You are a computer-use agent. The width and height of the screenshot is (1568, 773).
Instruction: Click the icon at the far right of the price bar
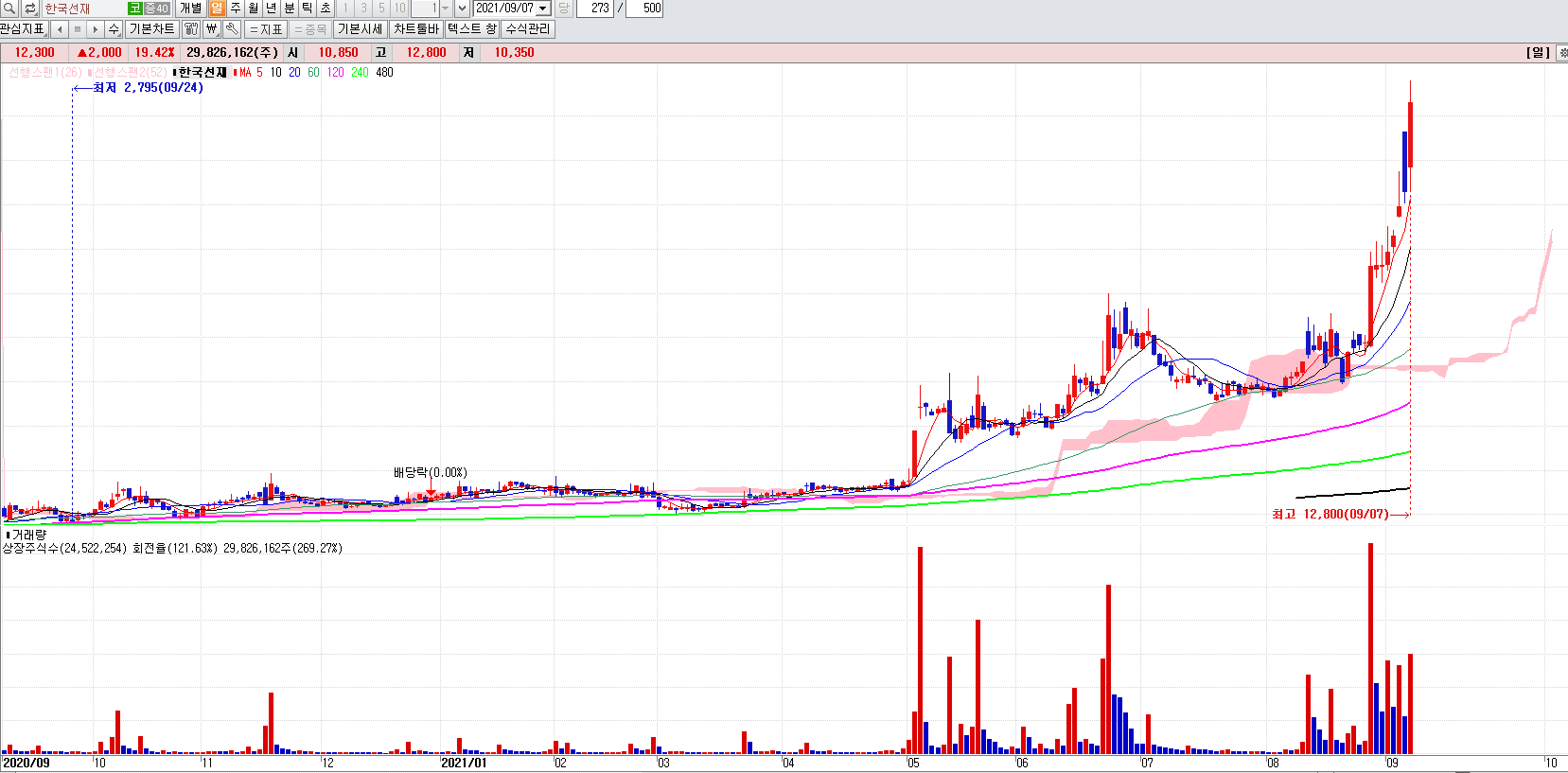point(1561,53)
